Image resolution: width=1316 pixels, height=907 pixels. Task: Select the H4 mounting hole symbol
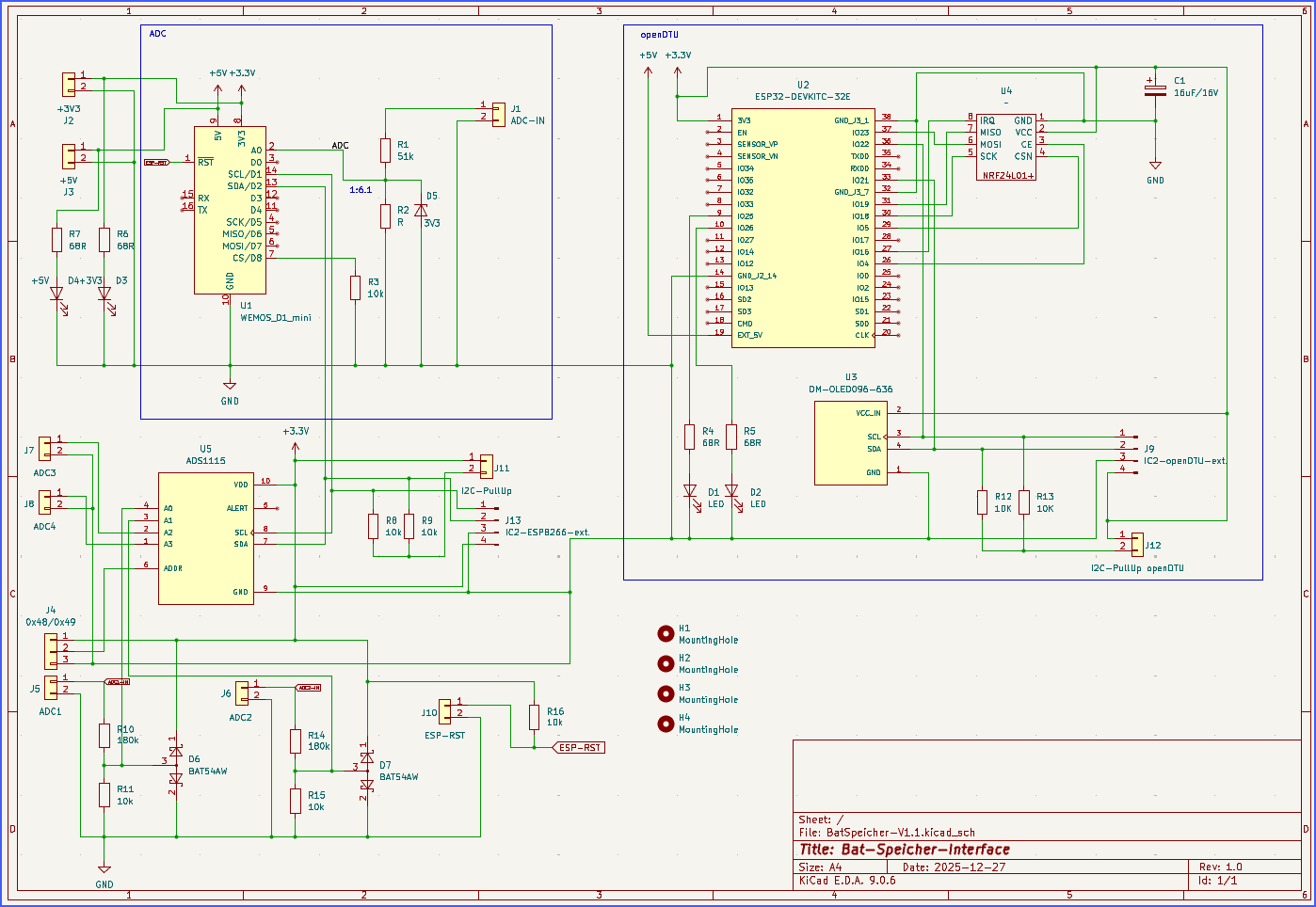click(x=666, y=724)
